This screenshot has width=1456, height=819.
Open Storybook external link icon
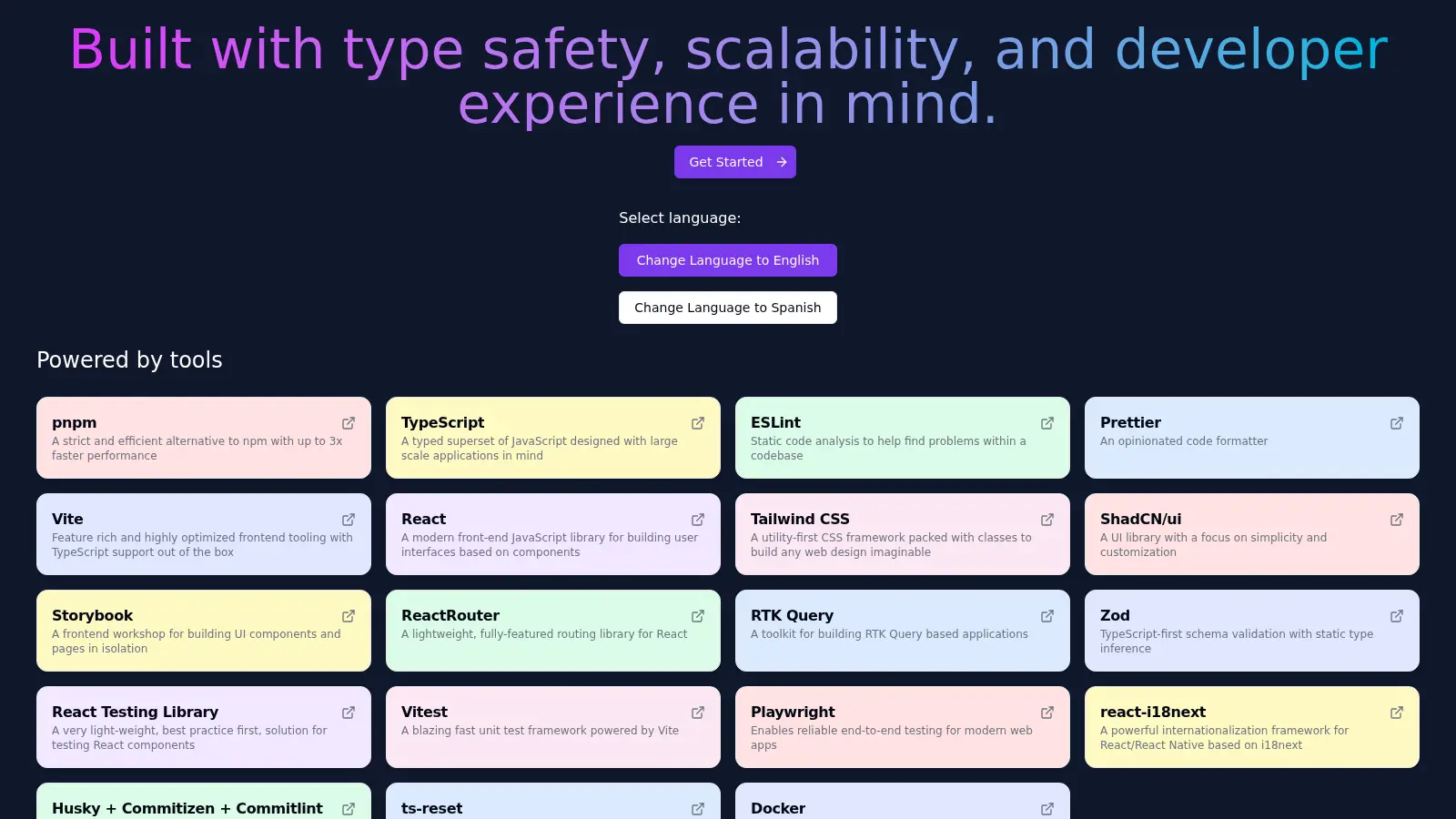tap(349, 616)
